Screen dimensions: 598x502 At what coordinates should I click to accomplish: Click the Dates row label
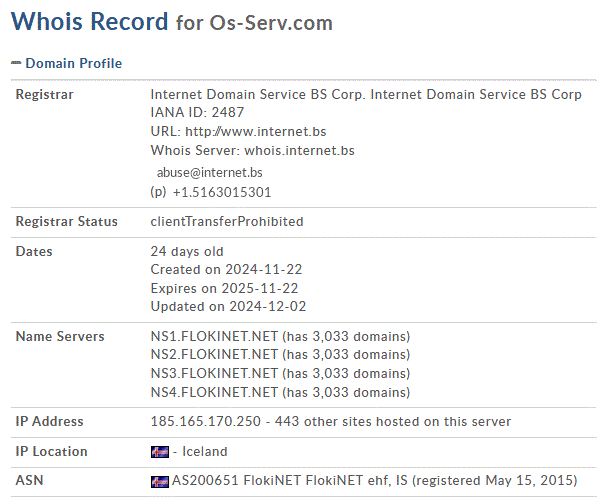point(34,251)
